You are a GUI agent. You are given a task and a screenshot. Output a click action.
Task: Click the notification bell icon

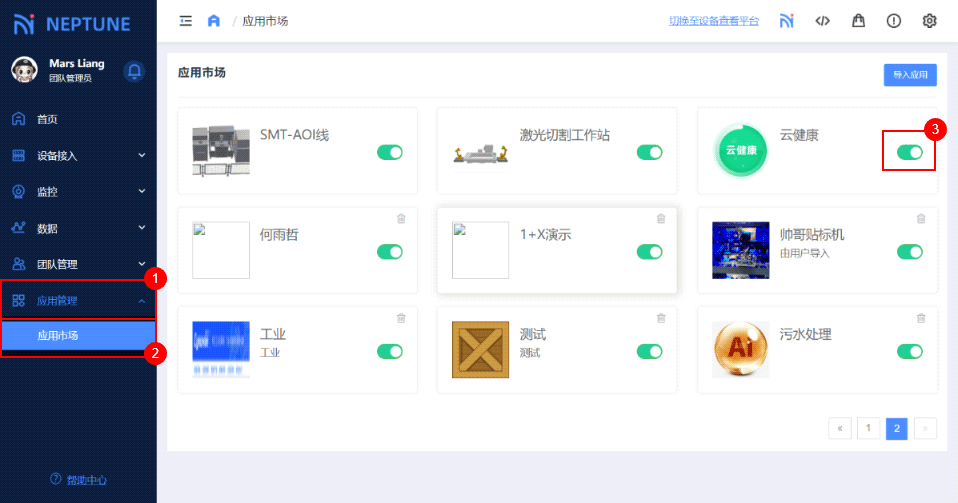(134, 71)
